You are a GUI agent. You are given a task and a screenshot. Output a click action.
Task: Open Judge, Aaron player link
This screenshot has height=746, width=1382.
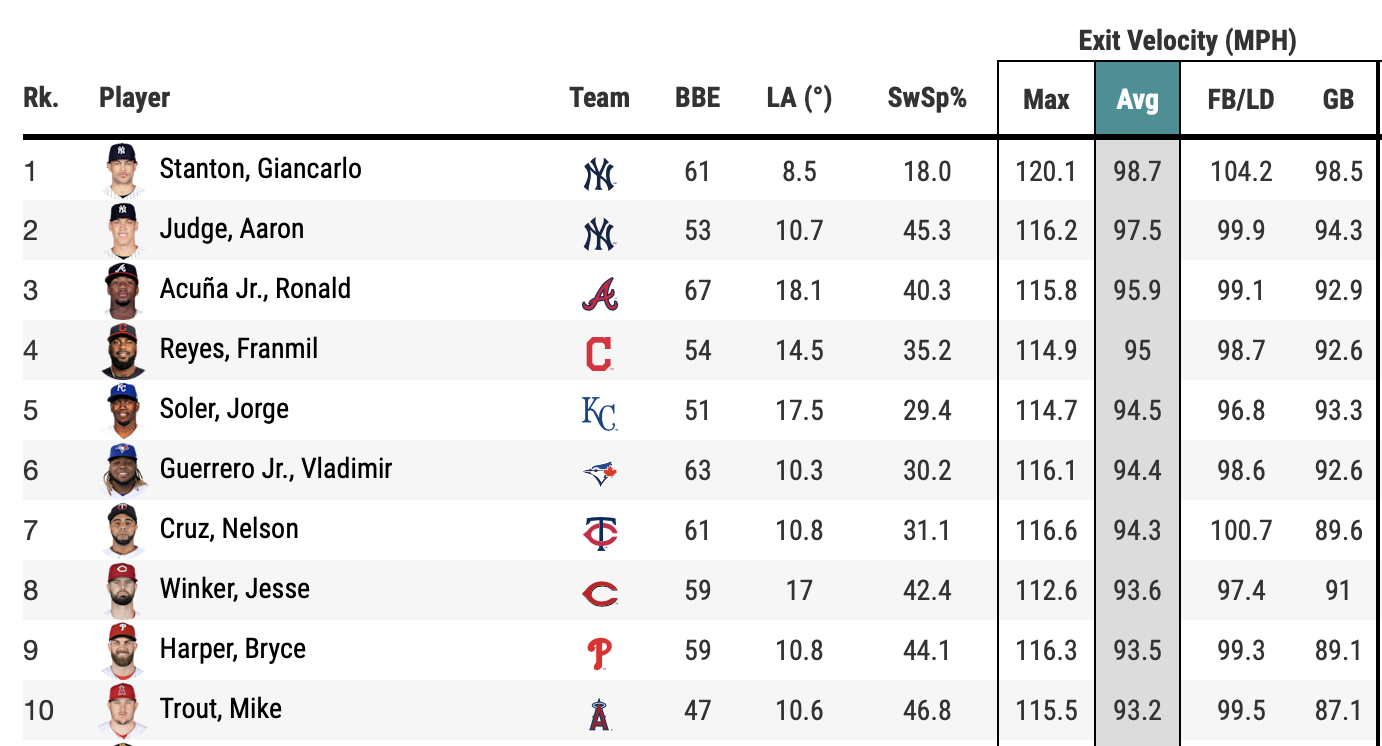tap(231, 229)
